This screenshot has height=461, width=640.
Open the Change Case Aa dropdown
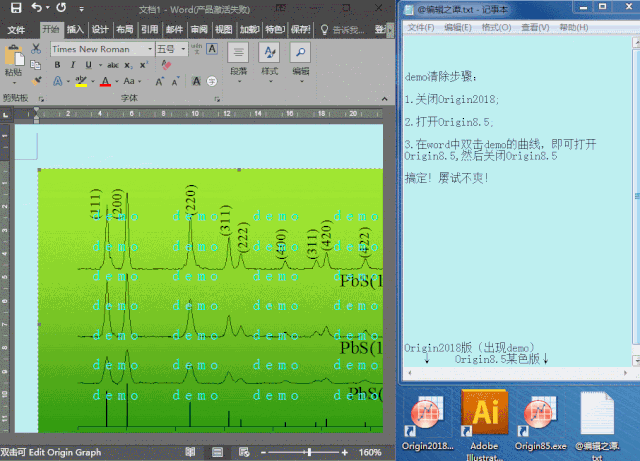(x=132, y=81)
